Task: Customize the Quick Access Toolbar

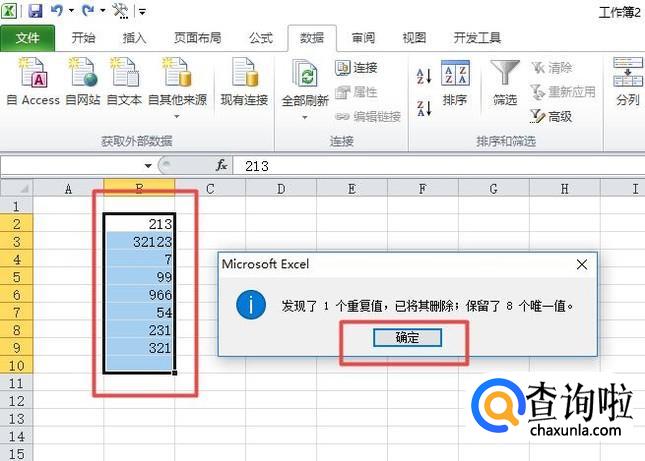Action: (x=142, y=12)
